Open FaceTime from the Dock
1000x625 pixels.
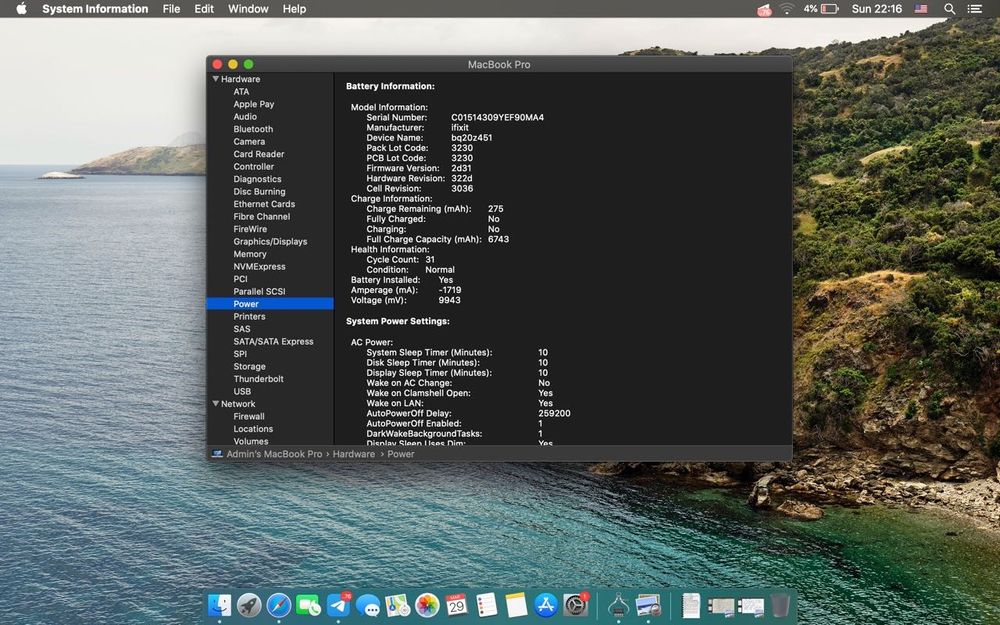click(x=308, y=605)
